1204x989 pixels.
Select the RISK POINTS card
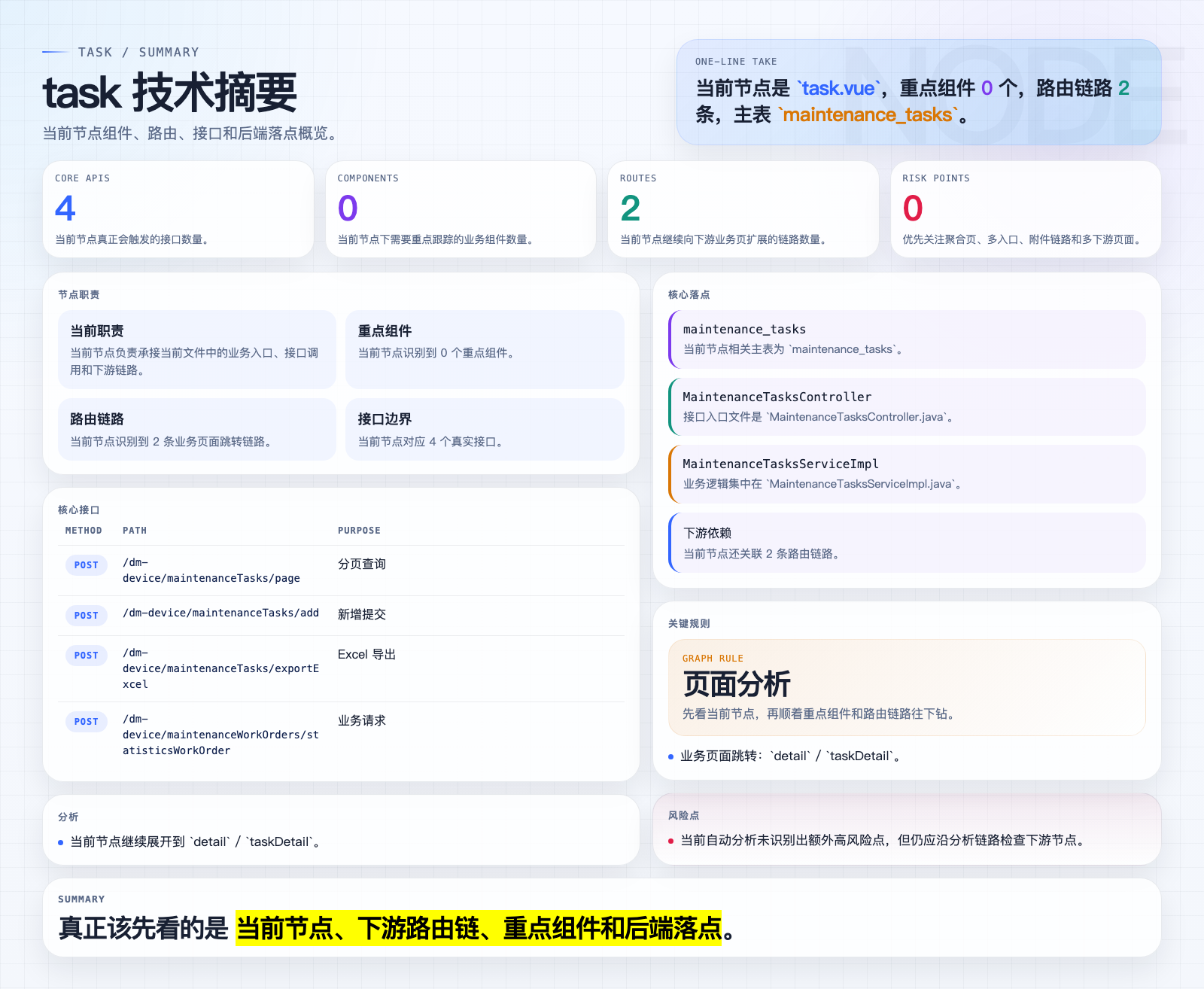coord(1026,209)
